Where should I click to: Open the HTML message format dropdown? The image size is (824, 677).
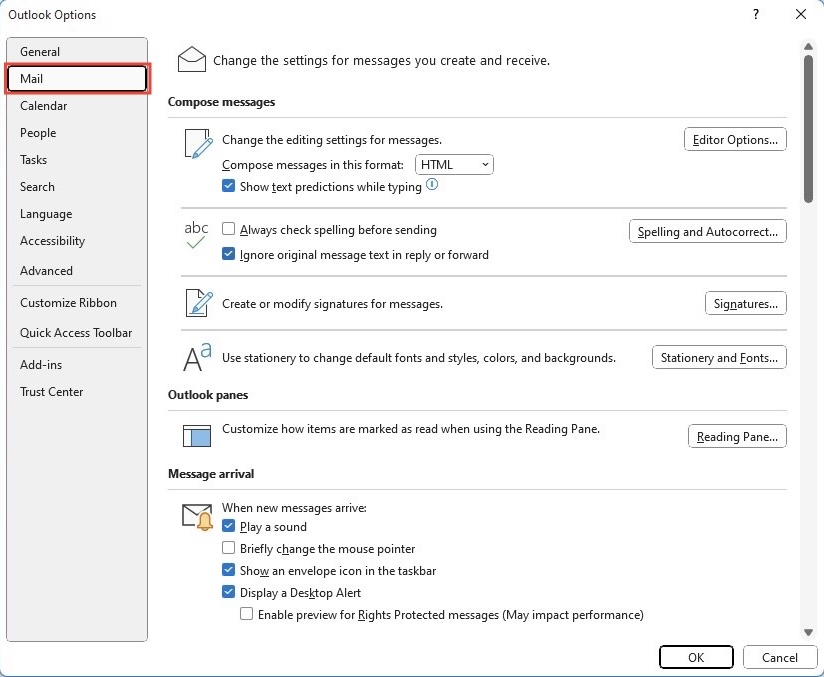(x=454, y=165)
